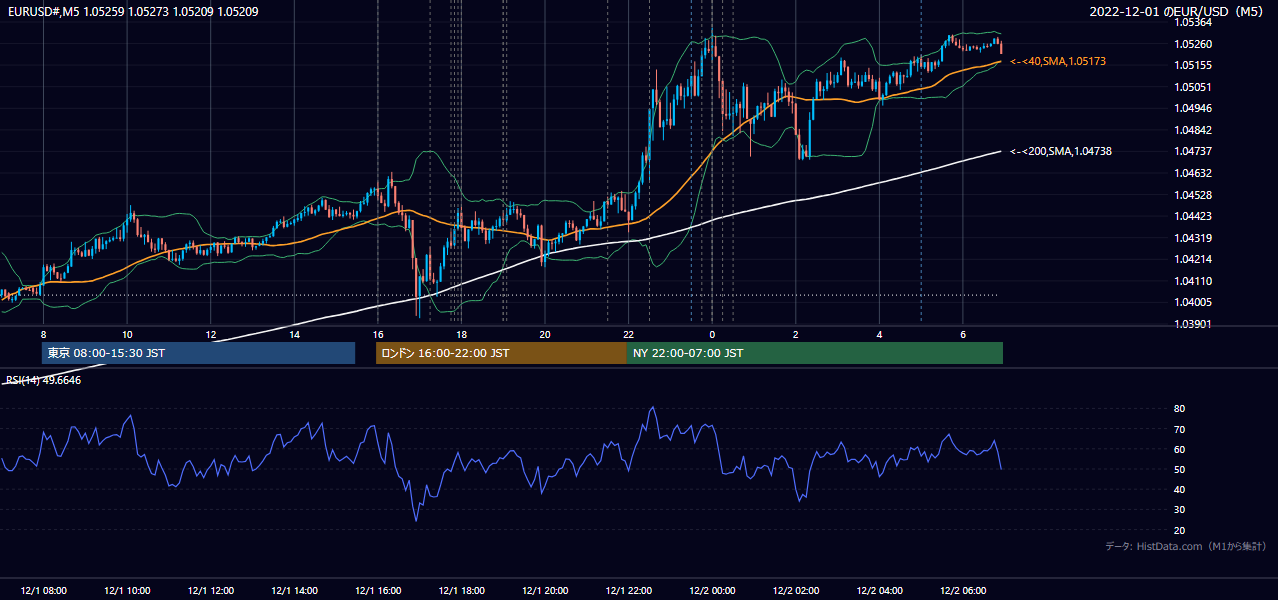Select the 40 SMA label reading 1.05173
The height and width of the screenshot is (600, 1278).
pos(1058,62)
